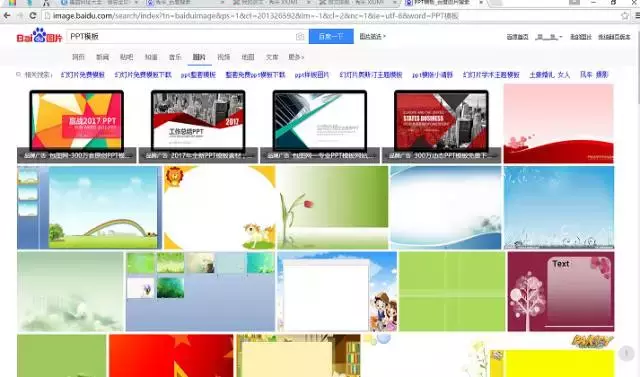Open the cartoon kids whiteboard template
This screenshot has height=377, width=640.
tap(337, 291)
